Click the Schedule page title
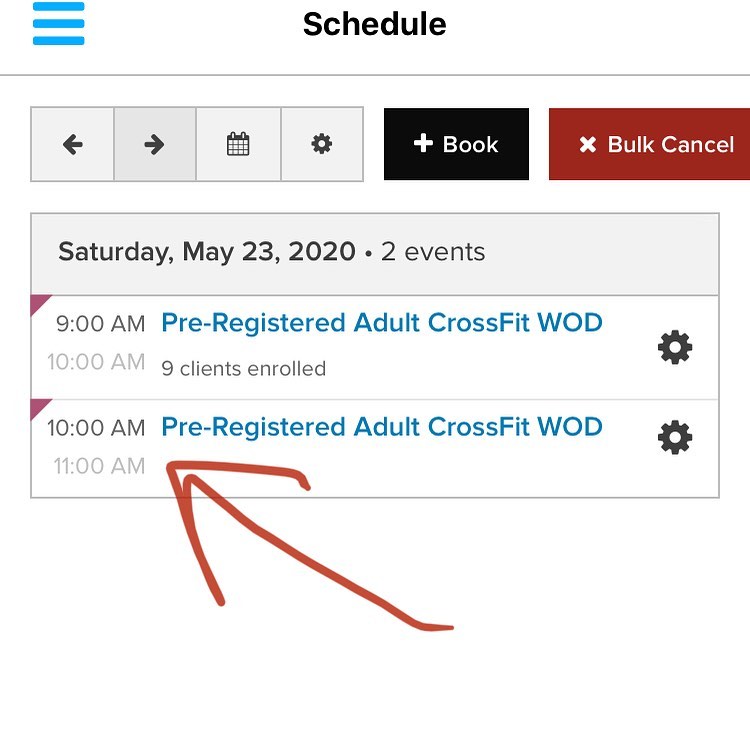Screen dimensions: 750x745 pyautogui.click(x=374, y=24)
